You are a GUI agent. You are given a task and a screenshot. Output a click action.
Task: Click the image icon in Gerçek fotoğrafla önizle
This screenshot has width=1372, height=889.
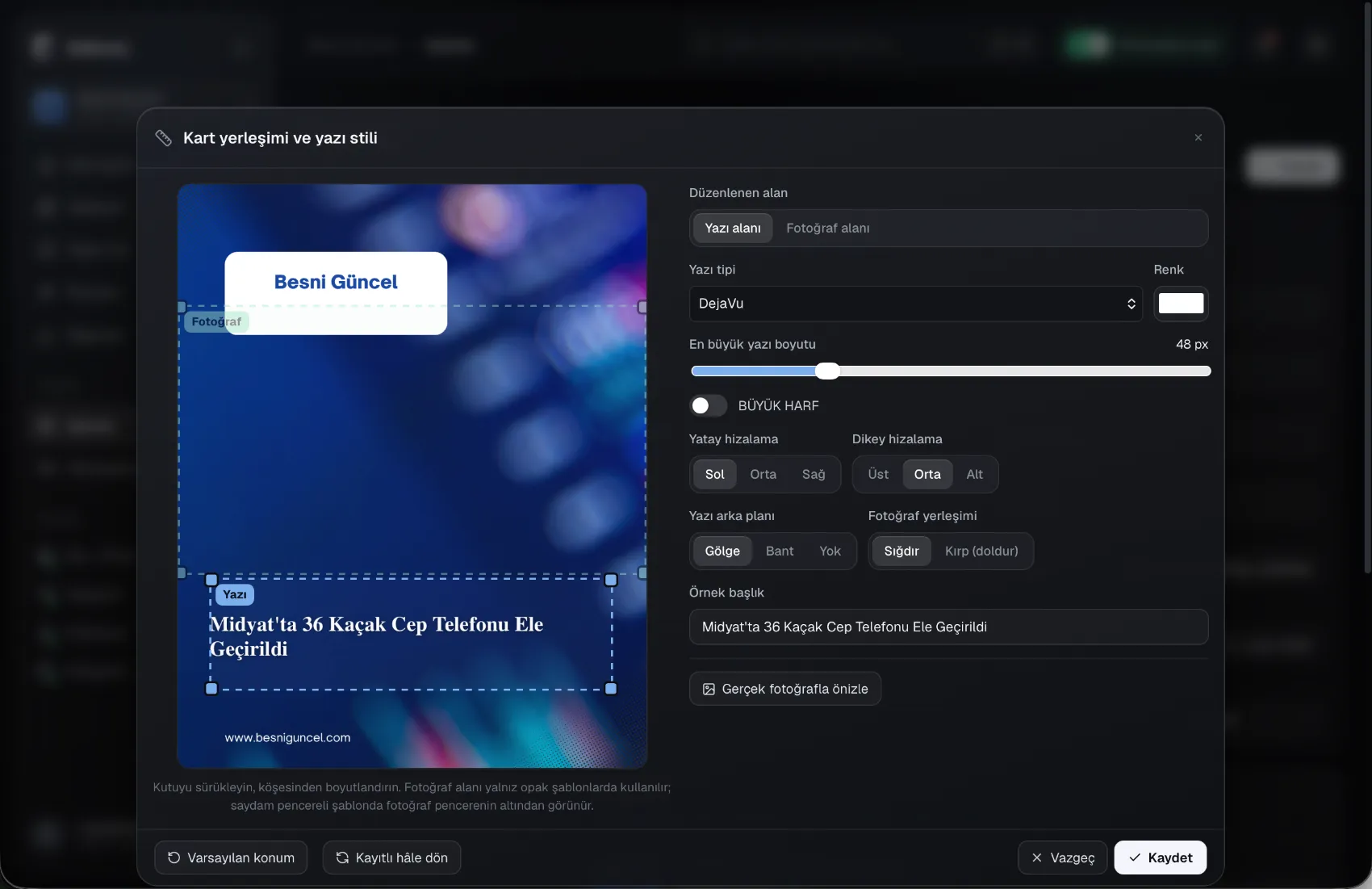click(709, 689)
